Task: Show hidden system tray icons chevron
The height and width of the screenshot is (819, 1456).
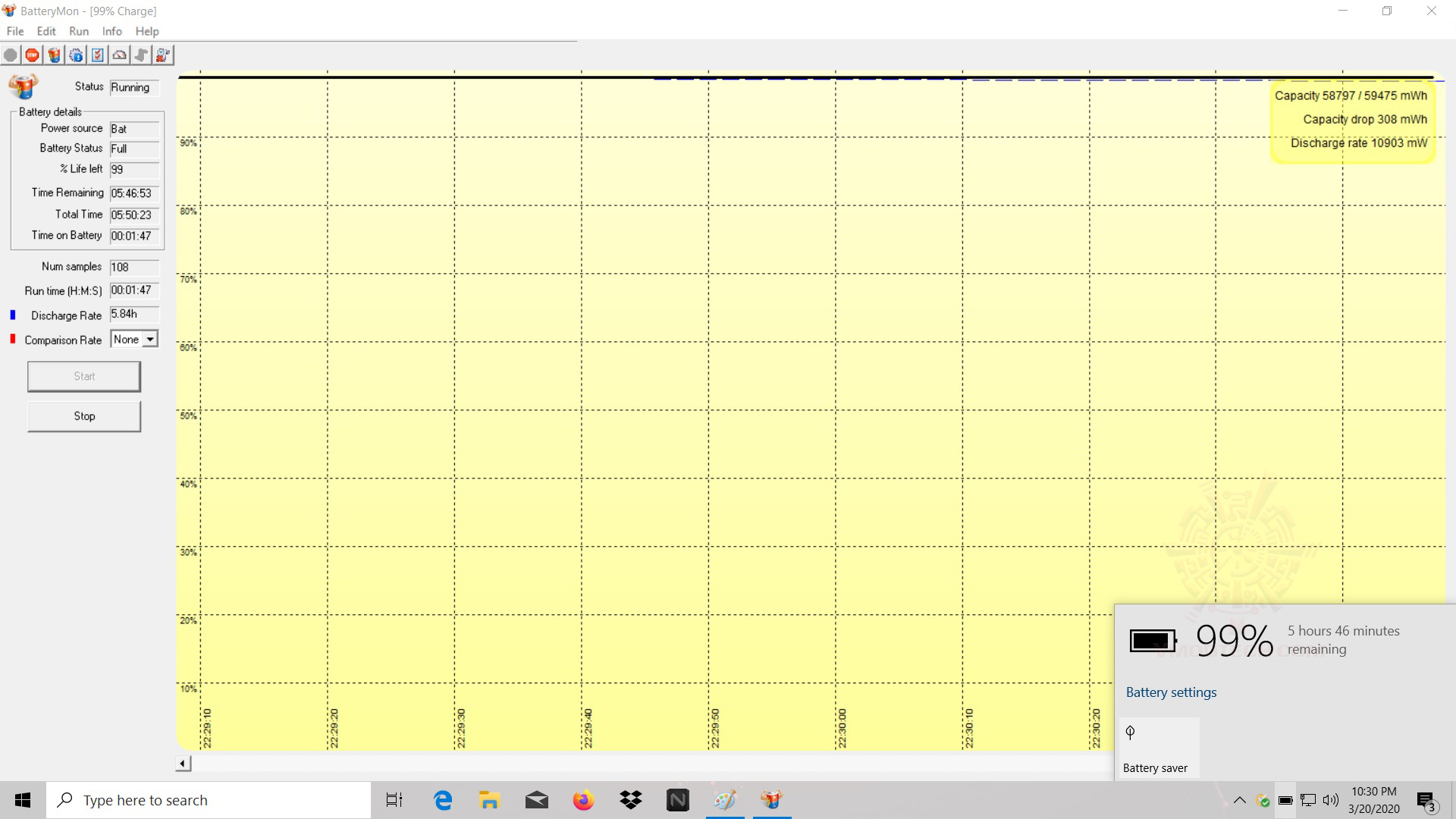Action: 1240,800
